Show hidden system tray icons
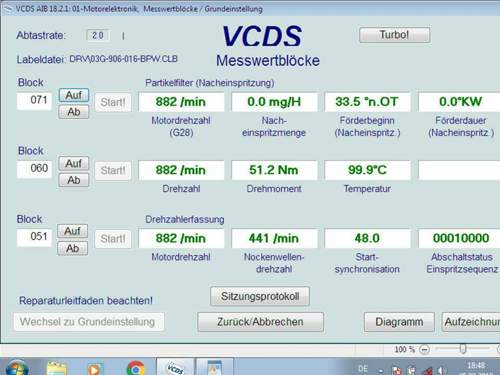Image resolution: width=500 pixels, height=375 pixels. click(381, 371)
